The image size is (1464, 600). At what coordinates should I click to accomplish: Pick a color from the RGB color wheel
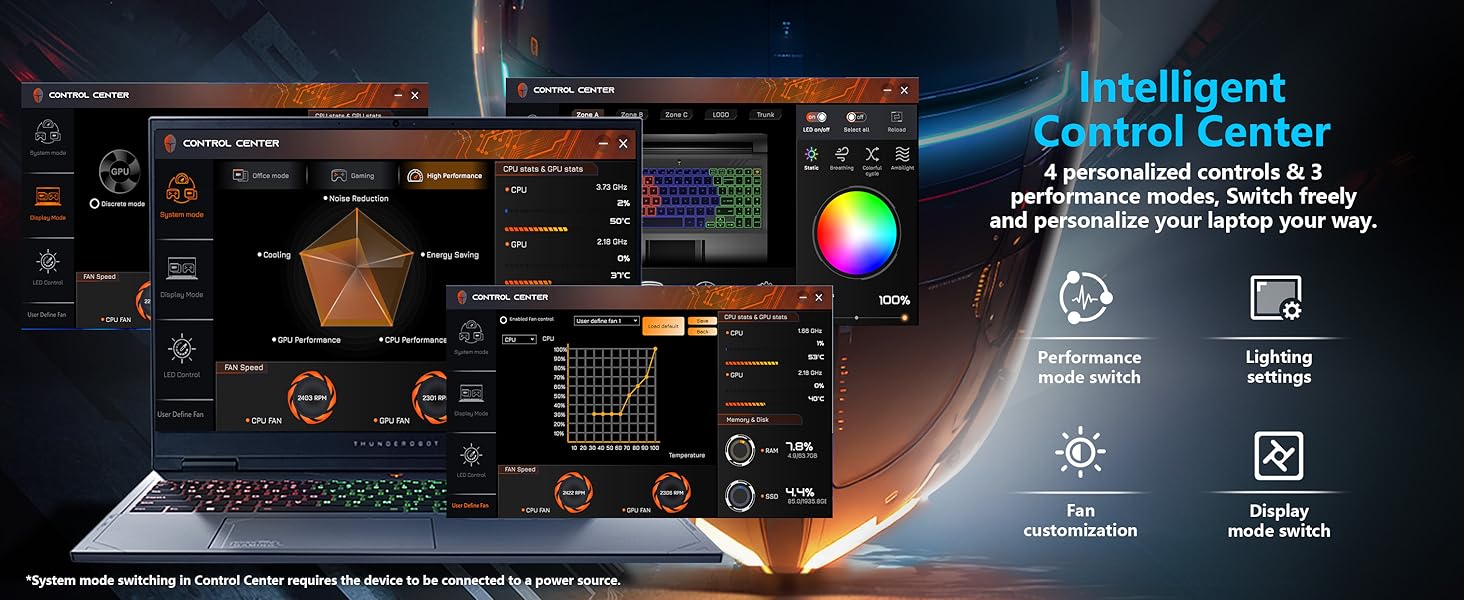tap(857, 232)
